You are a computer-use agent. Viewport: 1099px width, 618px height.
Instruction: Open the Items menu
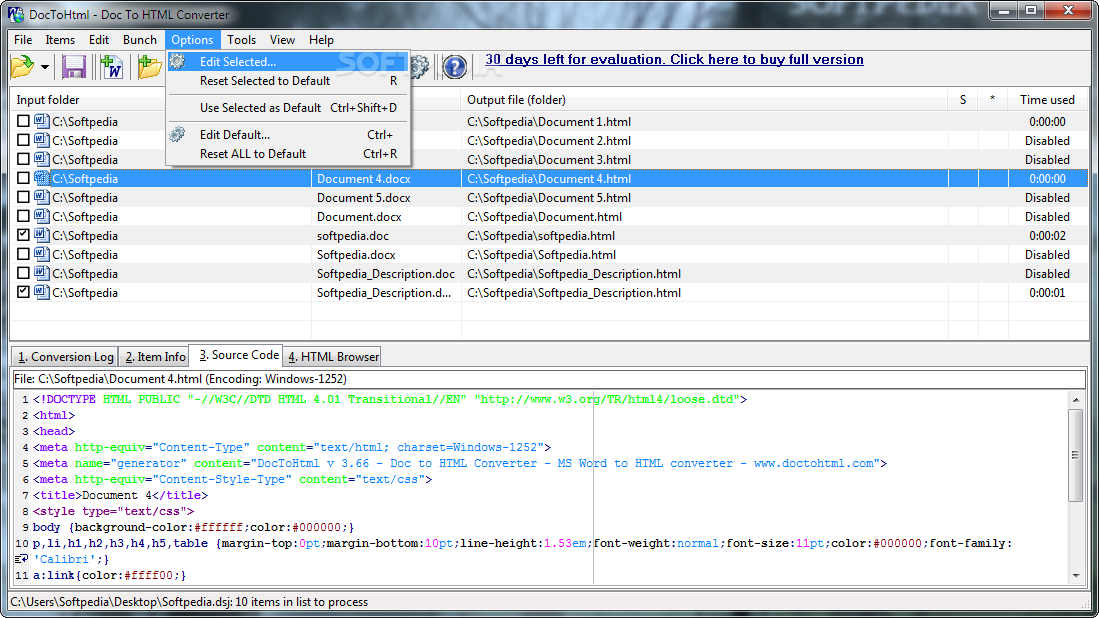pos(60,40)
